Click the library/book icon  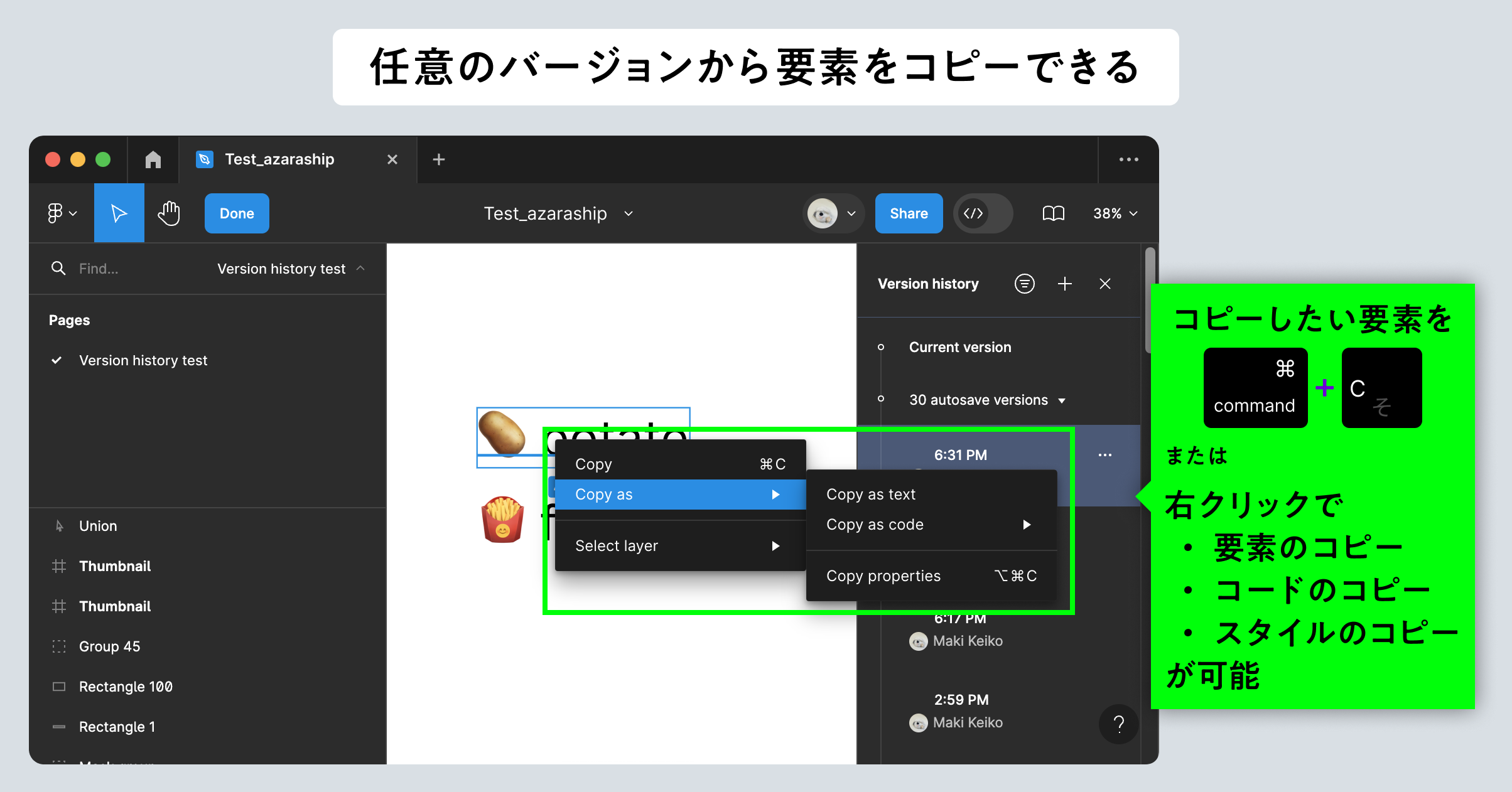click(1053, 213)
